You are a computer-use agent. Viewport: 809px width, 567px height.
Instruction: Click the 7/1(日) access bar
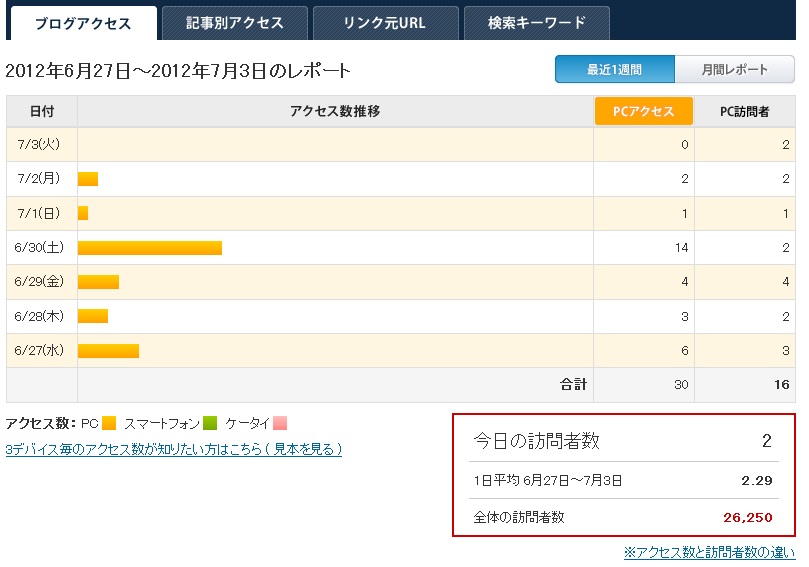[83, 213]
